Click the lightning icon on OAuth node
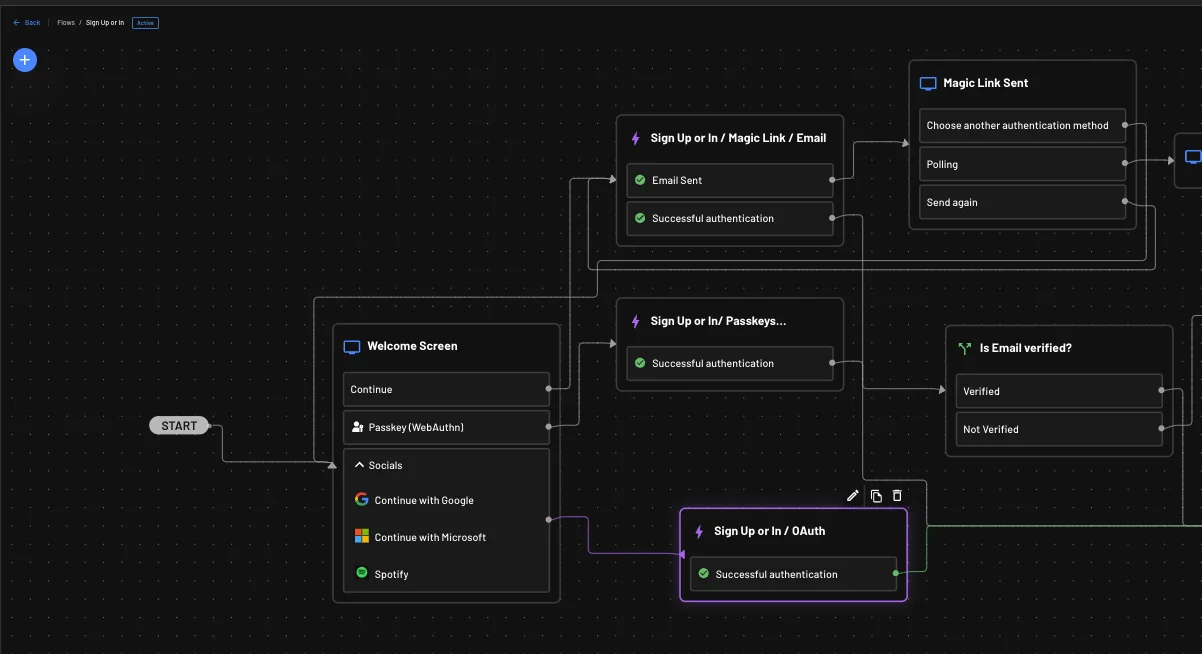 tap(699, 532)
